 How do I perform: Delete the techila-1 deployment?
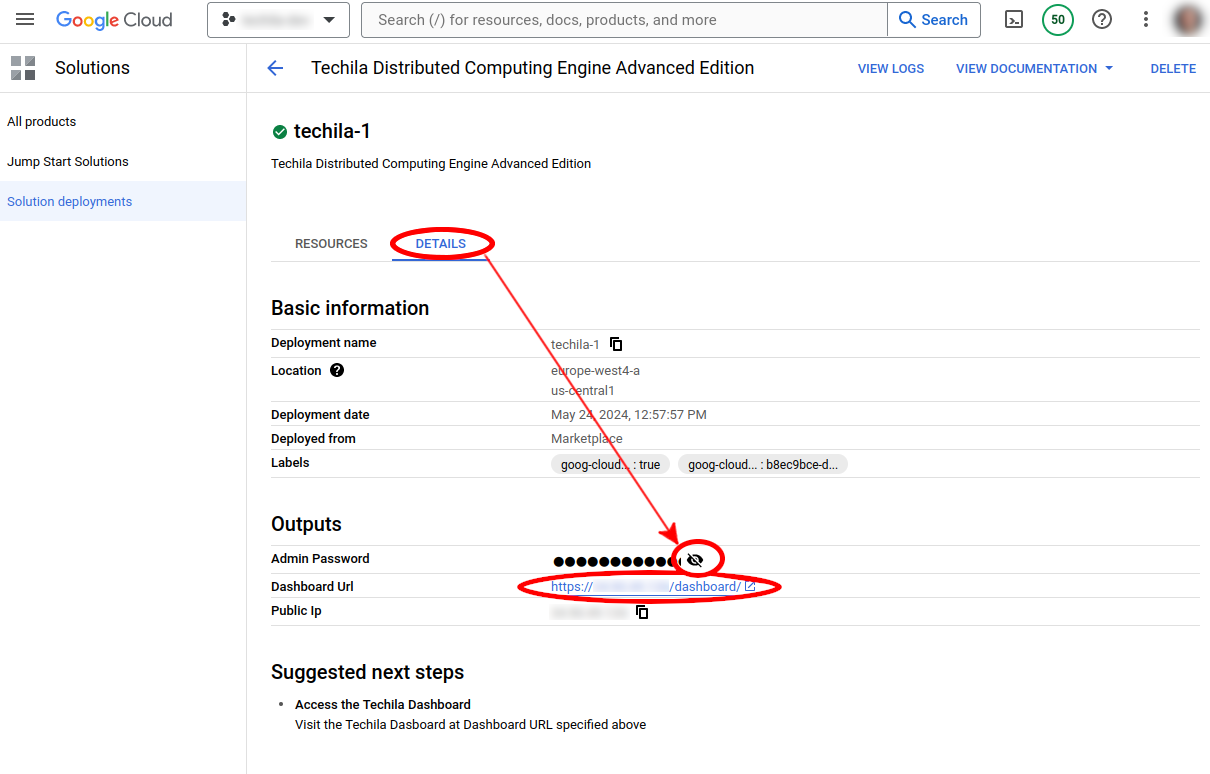[x=1173, y=69]
